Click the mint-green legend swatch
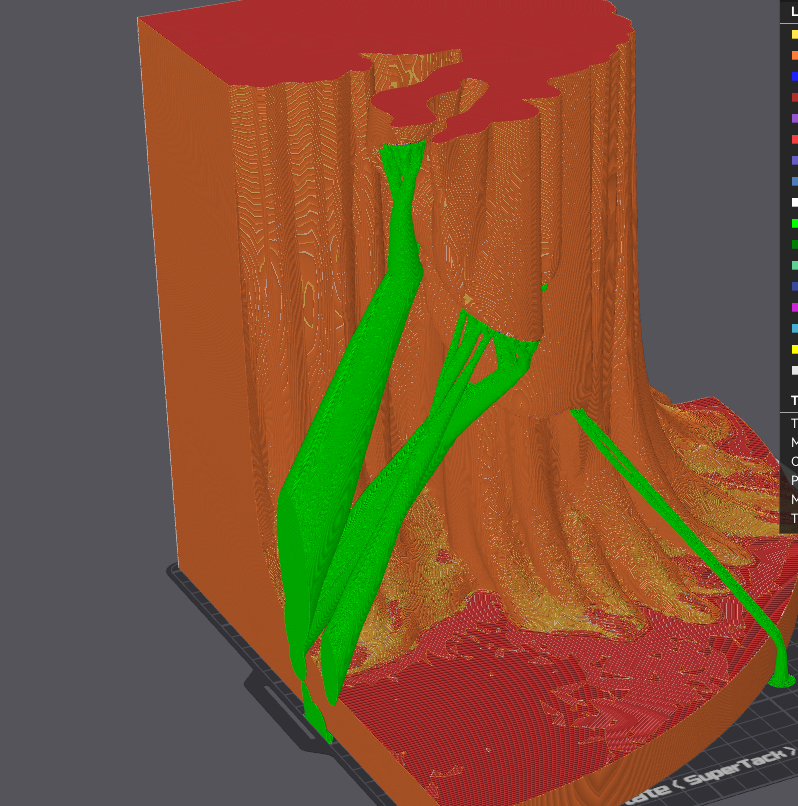798x806 pixels. pos(795,265)
